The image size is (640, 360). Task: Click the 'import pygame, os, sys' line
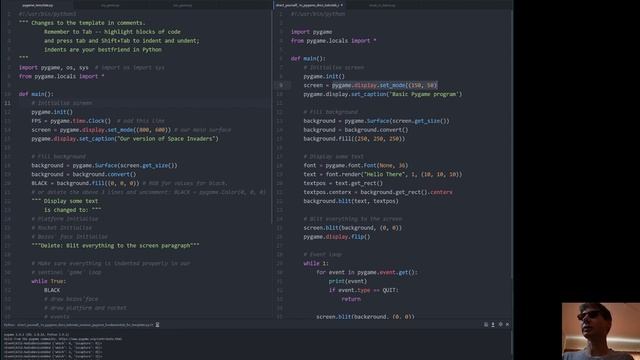[x=53, y=67]
